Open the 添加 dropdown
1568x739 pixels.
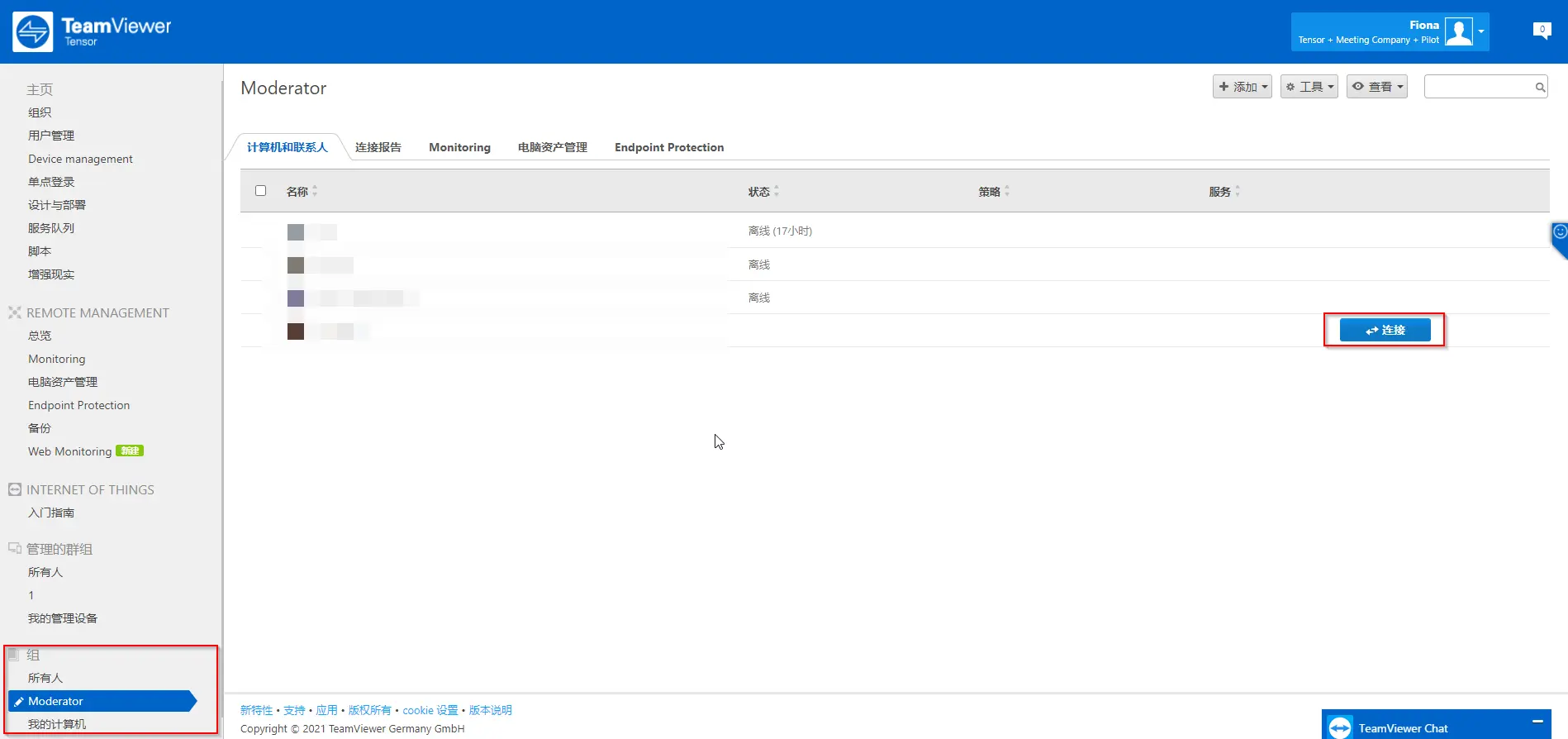point(1243,87)
